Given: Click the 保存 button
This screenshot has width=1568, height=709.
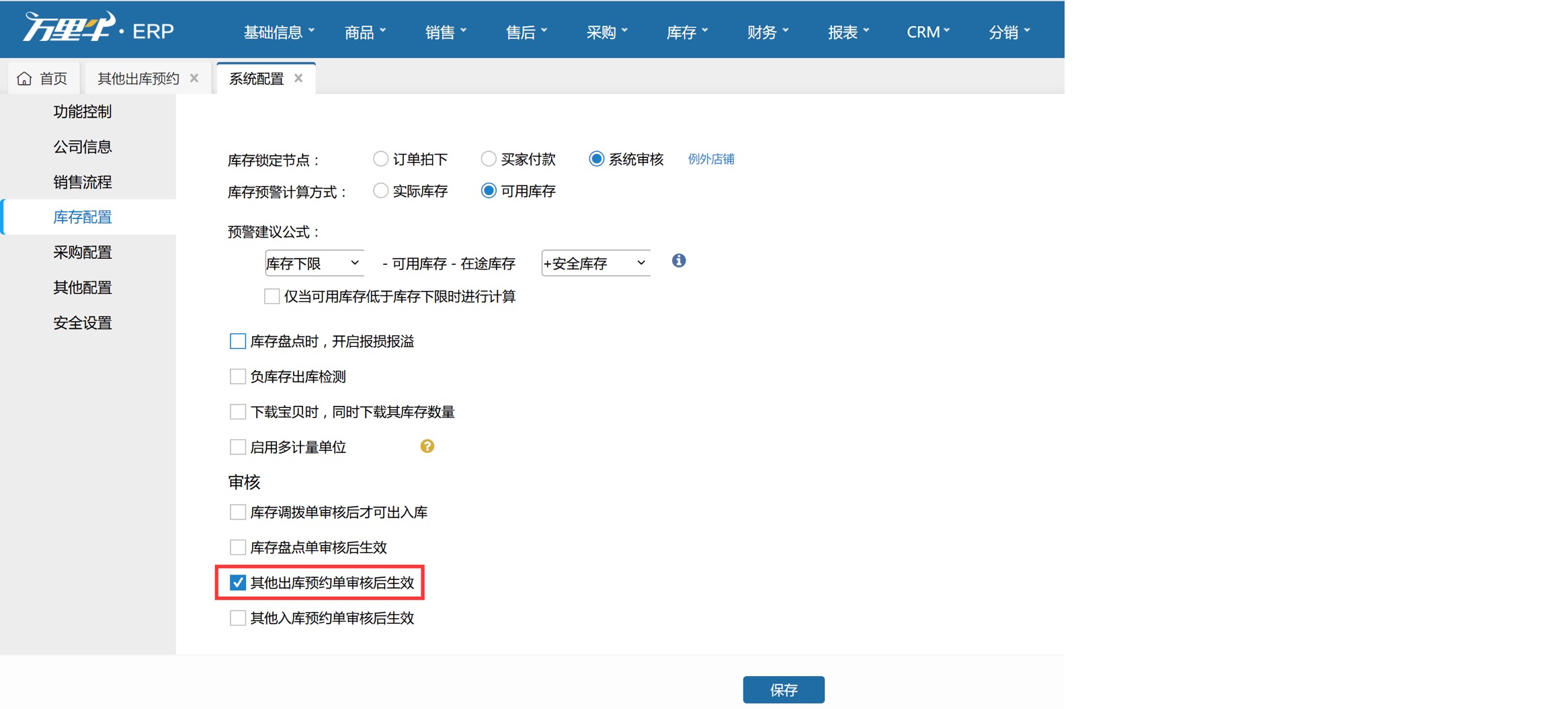Looking at the screenshot, I should (x=784, y=690).
